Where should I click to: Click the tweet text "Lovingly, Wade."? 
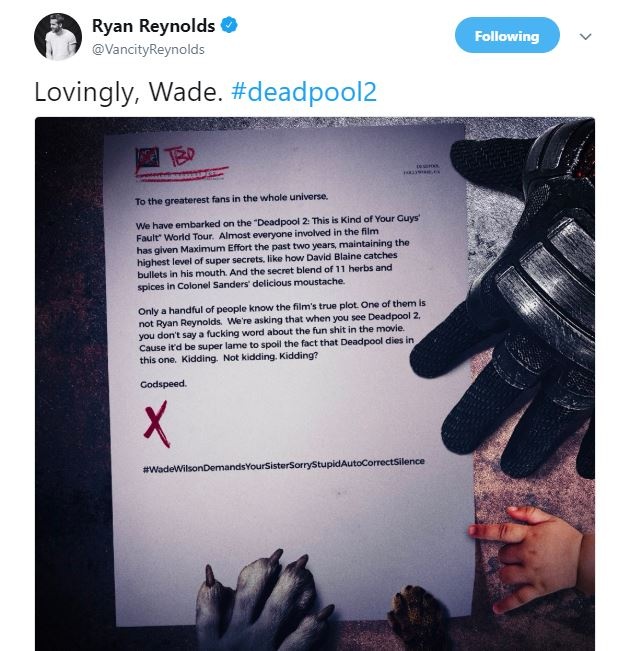(x=129, y=92)
